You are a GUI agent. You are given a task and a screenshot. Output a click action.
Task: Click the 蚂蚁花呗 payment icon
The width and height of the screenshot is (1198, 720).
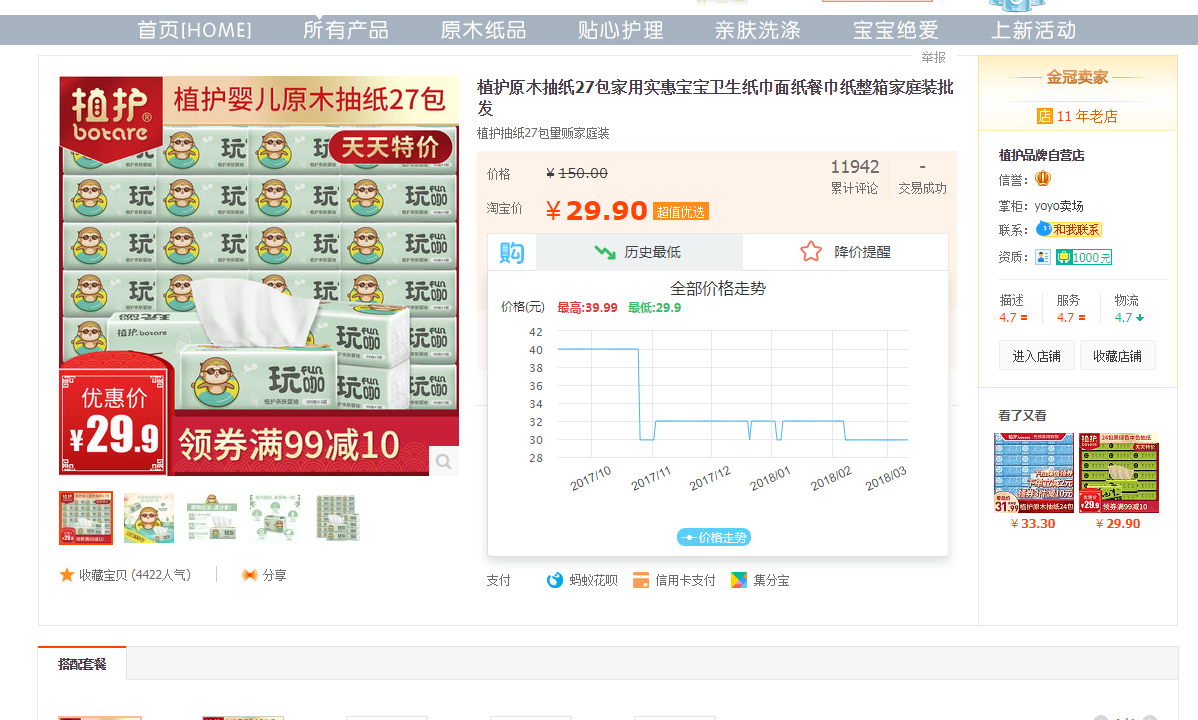coord(555,580)
